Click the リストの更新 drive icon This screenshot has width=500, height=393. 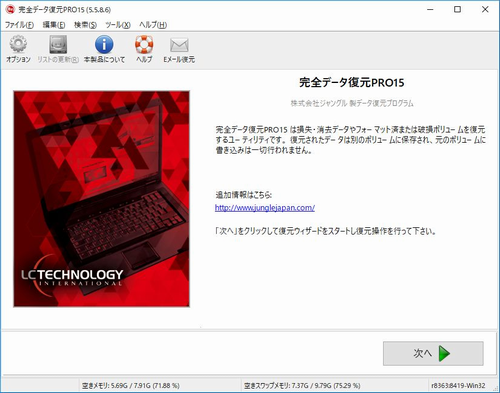[x=58, y=44]
